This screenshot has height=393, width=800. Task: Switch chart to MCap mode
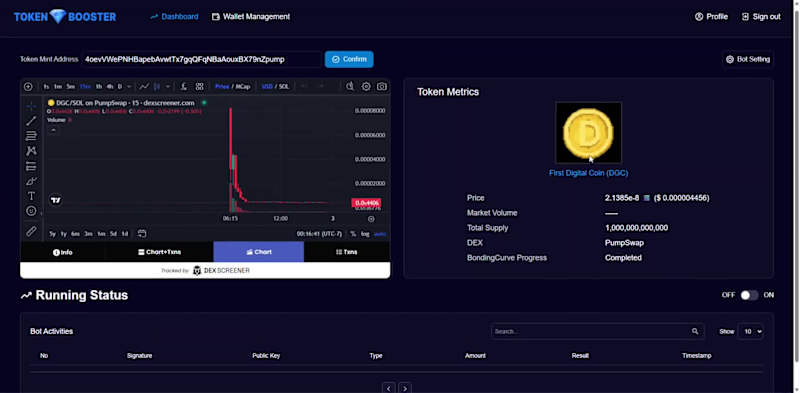[243, 87]
